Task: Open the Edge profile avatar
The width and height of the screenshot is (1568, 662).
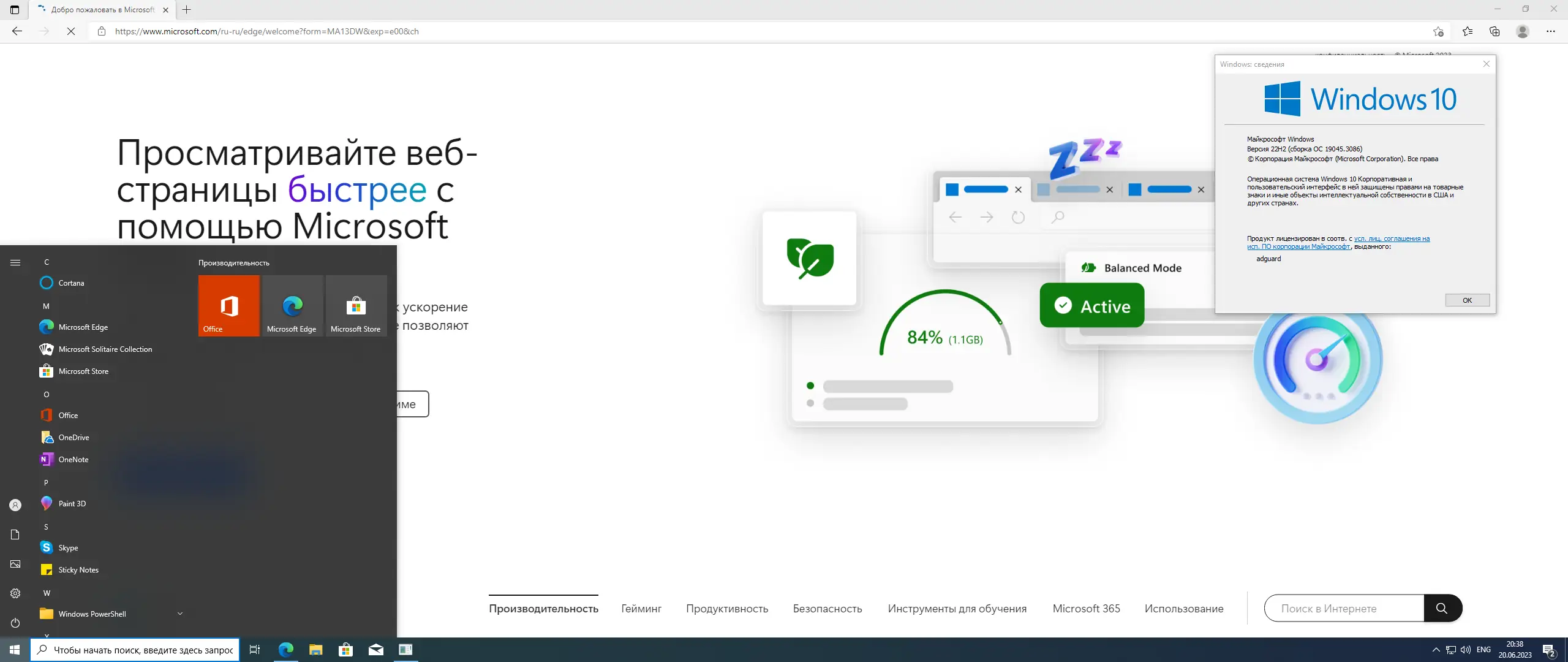Action: 1523,31
